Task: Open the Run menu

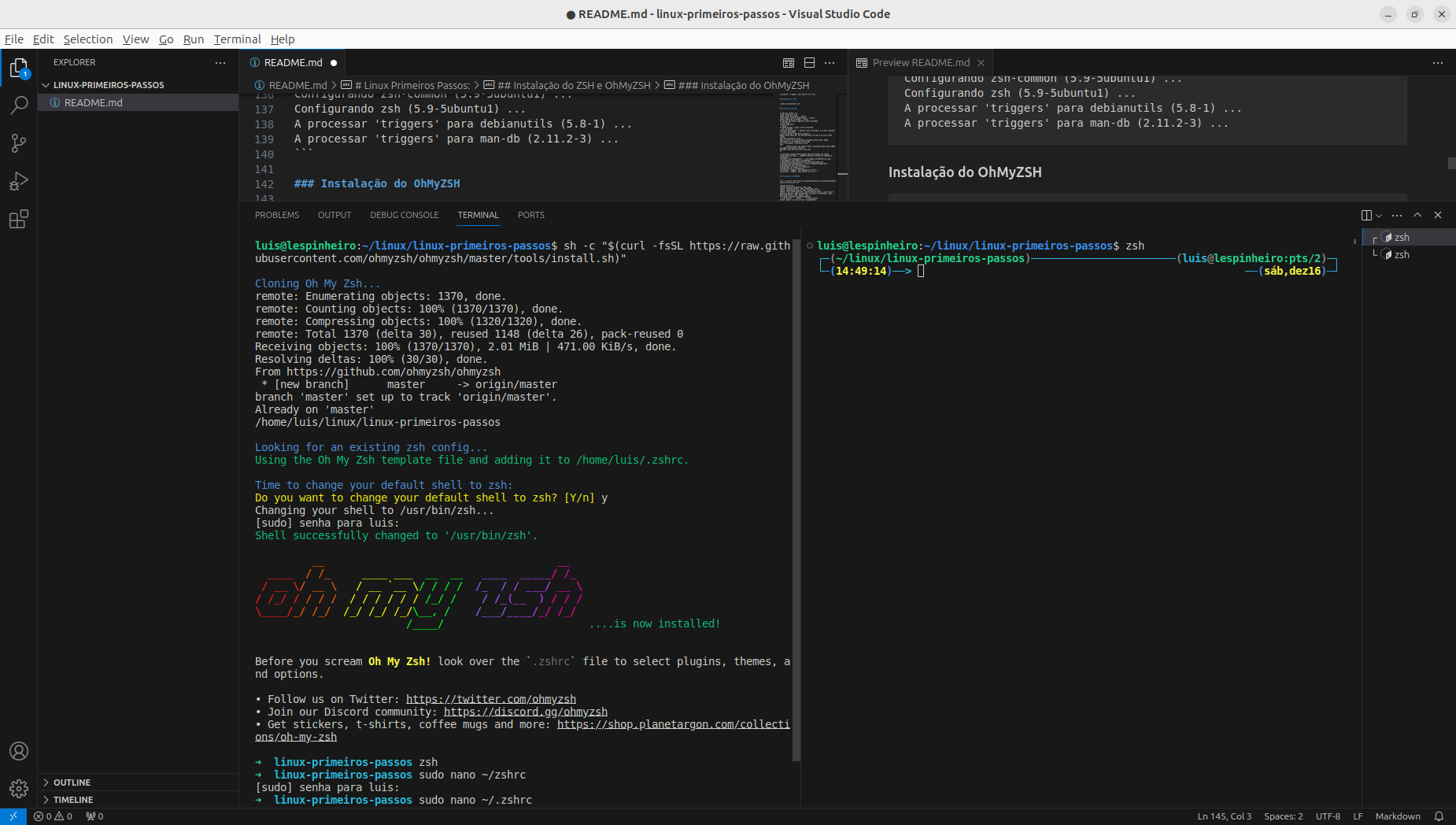Action: 194,39
